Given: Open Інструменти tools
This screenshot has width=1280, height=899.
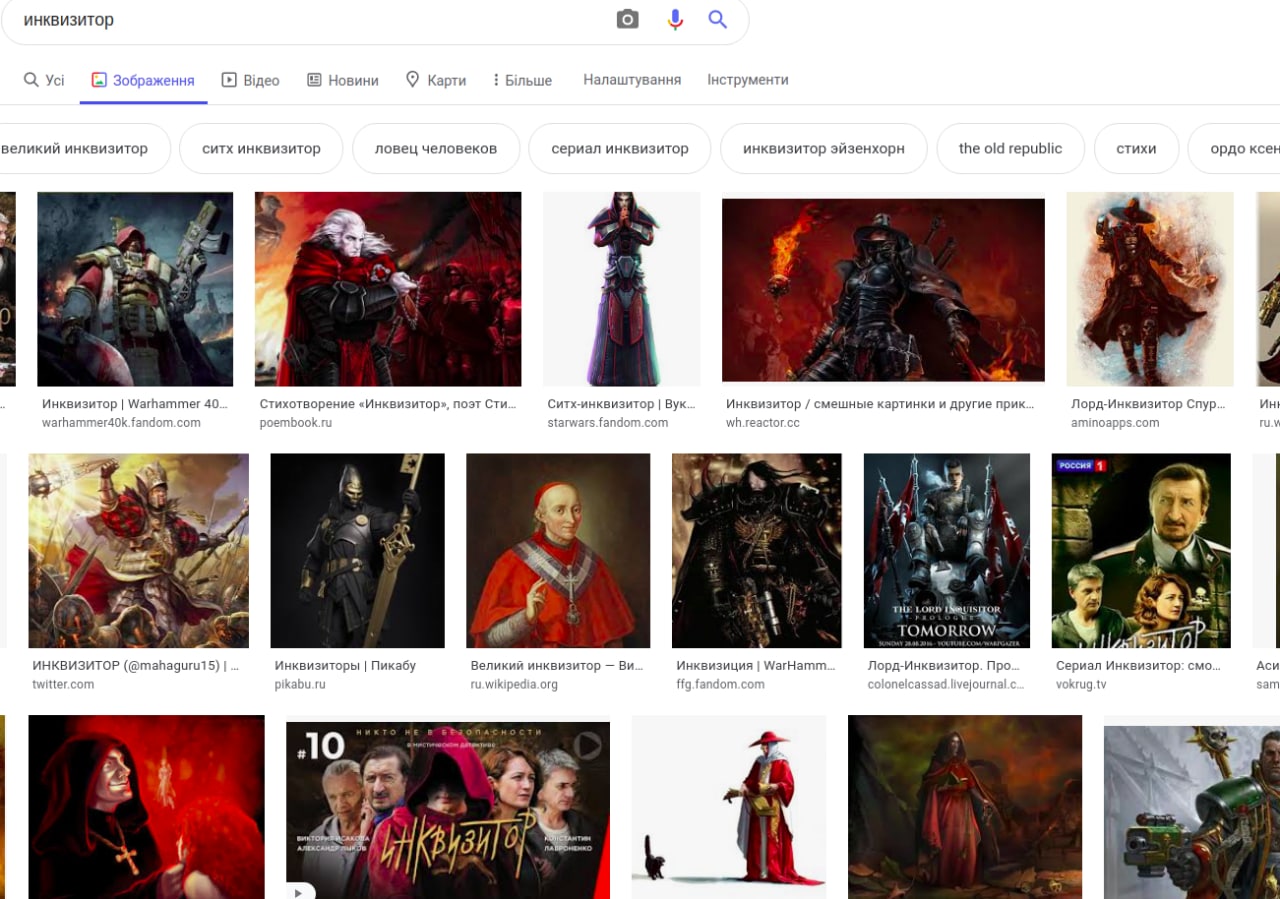Looking at the screenshot, I should 748,80.
